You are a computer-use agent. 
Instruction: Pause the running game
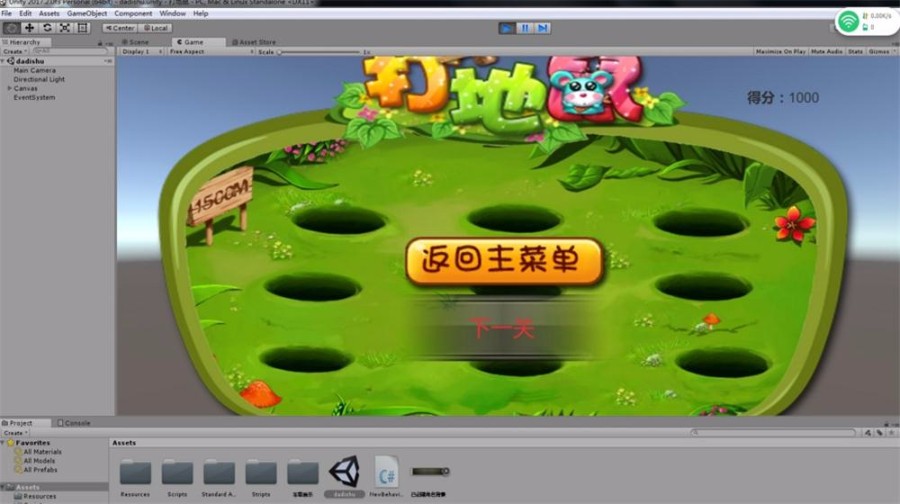tap(525, 28)
